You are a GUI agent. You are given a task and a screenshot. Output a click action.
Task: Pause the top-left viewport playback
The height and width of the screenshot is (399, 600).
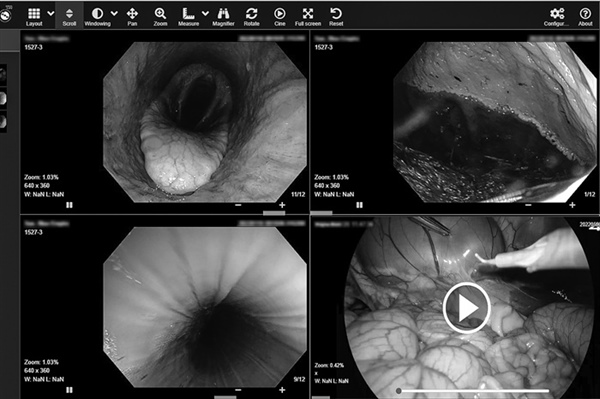69,205
